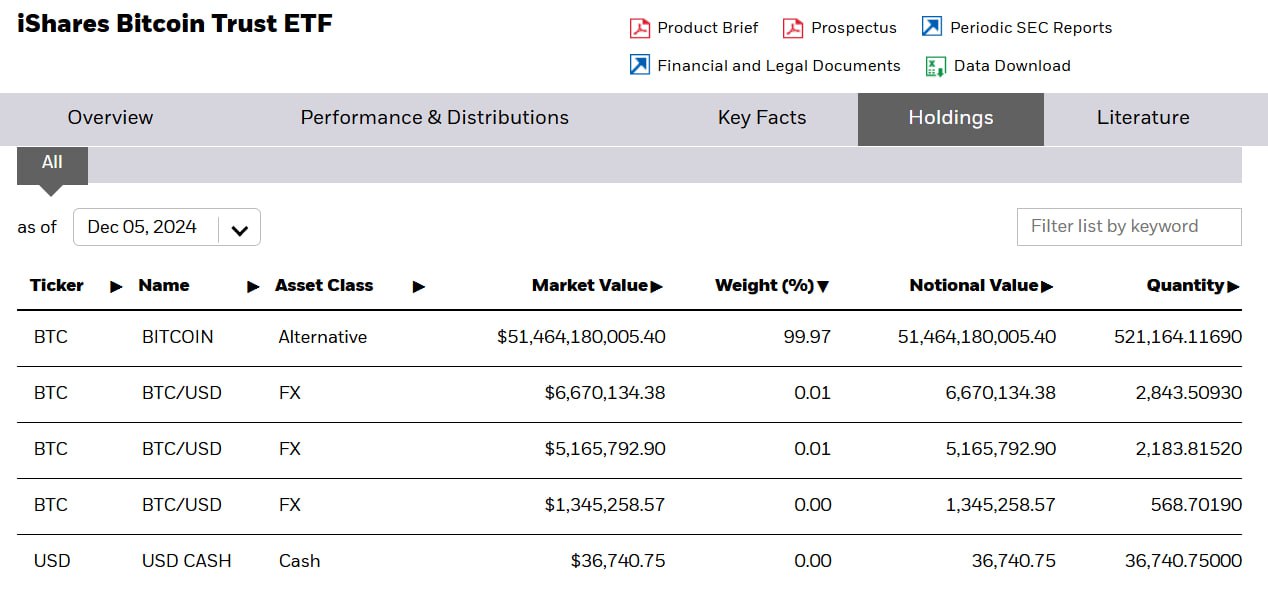Sort by Ticker column arrow
The image size is (1268, 603).
[116, 287]
